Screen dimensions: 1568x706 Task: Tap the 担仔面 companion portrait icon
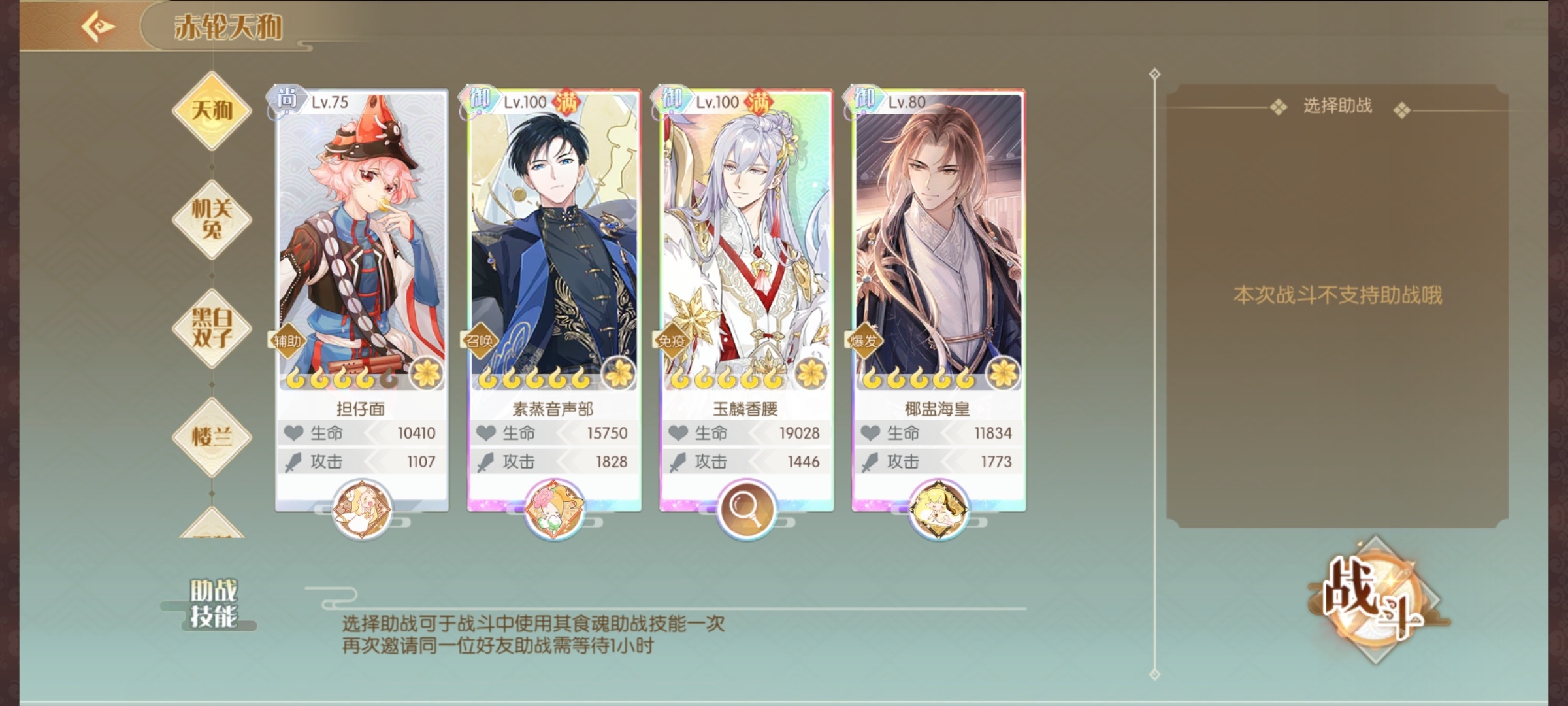362,510
